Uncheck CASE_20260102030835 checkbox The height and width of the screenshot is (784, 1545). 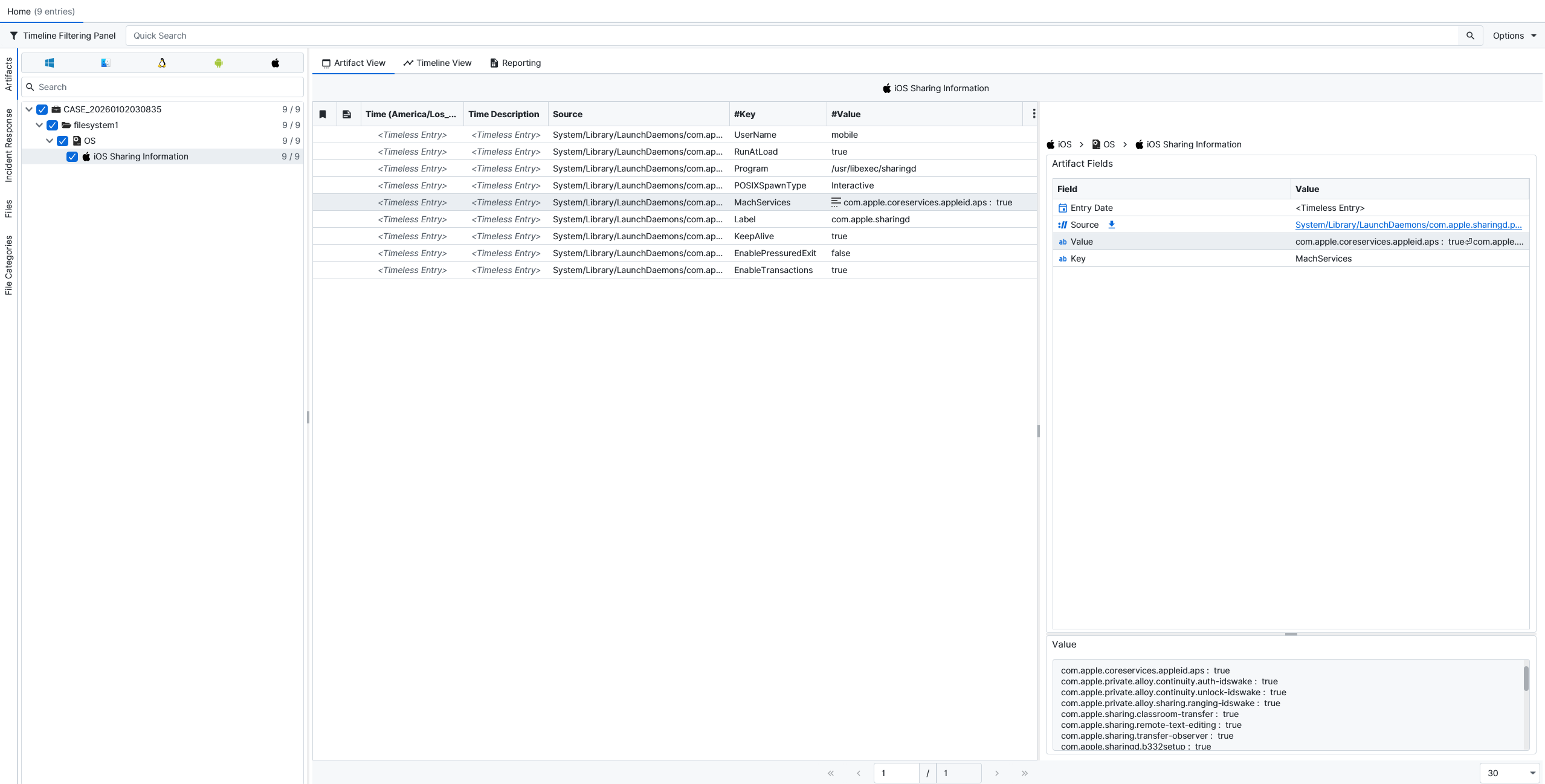42,109
